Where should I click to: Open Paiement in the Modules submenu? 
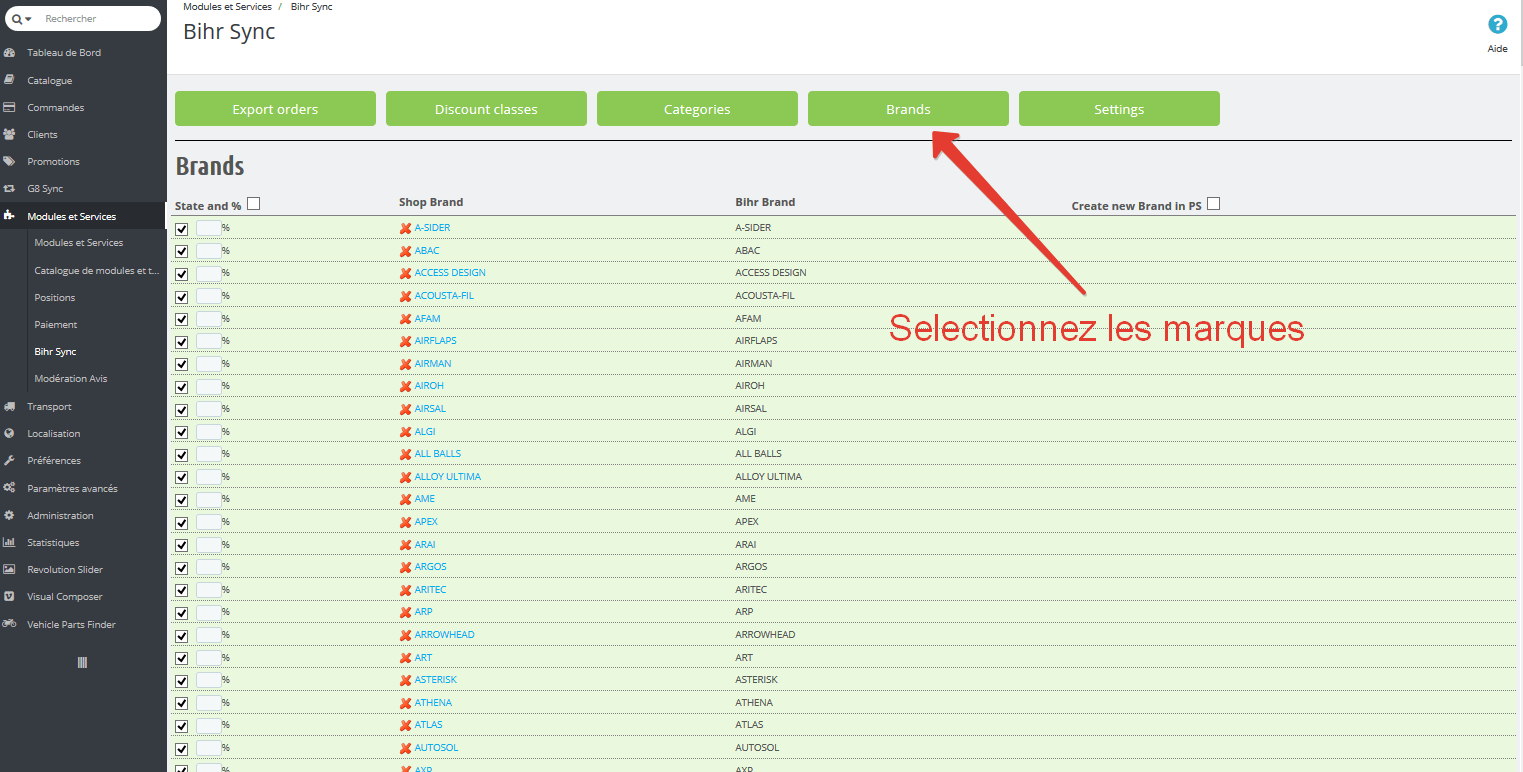[x=56, y=324]
